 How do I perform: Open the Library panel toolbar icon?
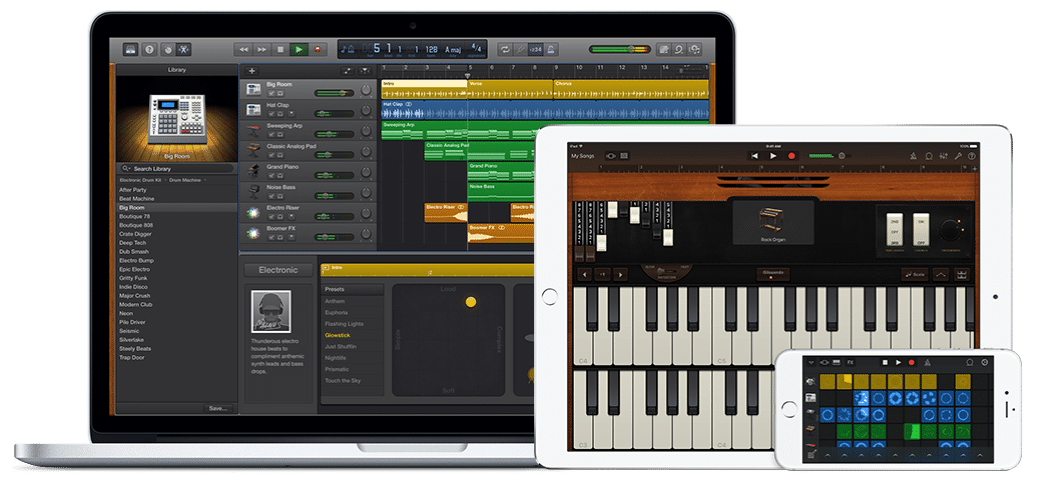[130, 49]
